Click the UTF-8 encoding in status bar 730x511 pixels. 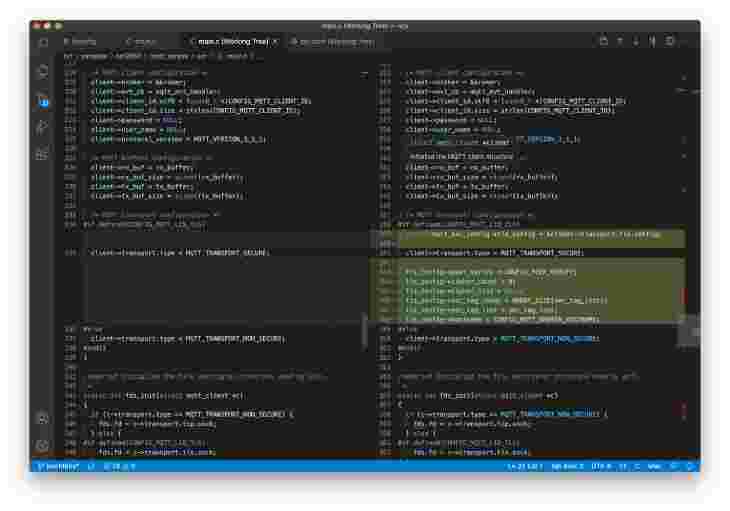point(601,466)
